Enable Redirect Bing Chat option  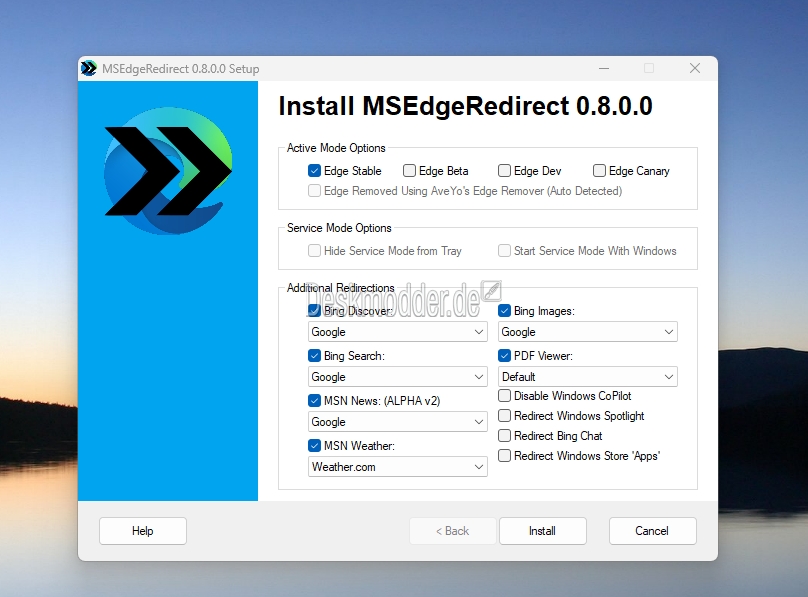pyautogui.click(x=504, y=436)
